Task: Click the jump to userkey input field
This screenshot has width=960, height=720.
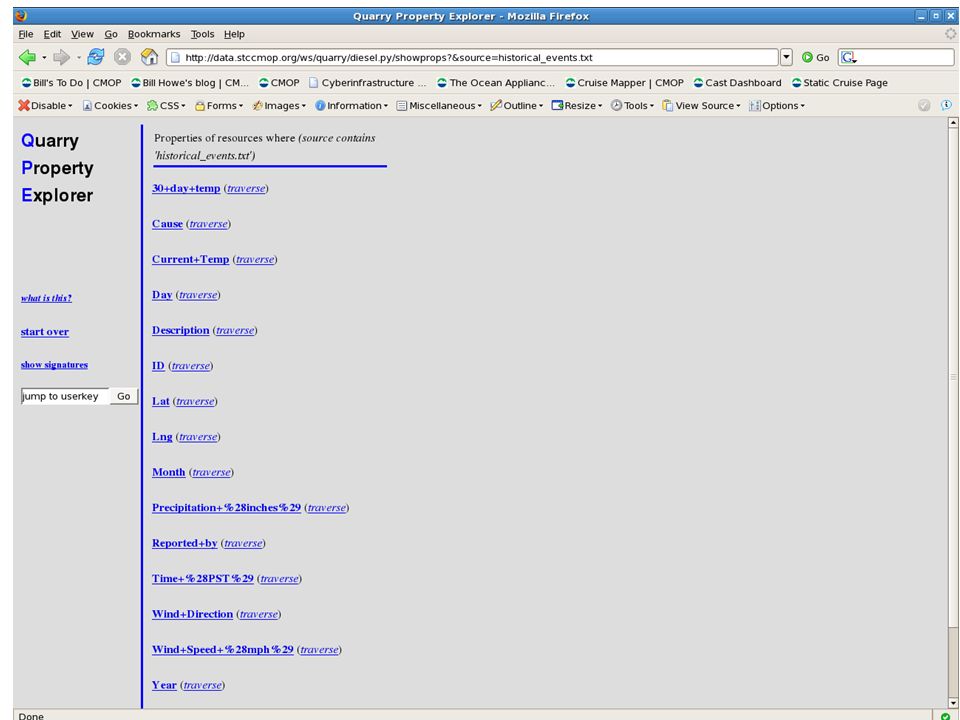Action: point(65,396)
